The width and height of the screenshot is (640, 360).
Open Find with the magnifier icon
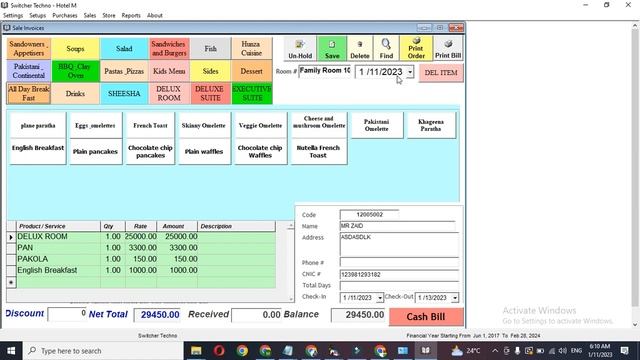click(x=386, y=49)
